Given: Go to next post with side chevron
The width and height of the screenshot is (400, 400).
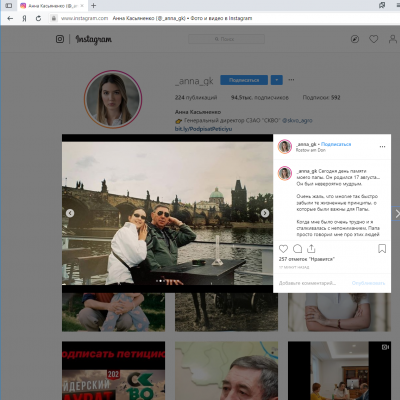Looking at the screenshot, I should coord(397,214).
